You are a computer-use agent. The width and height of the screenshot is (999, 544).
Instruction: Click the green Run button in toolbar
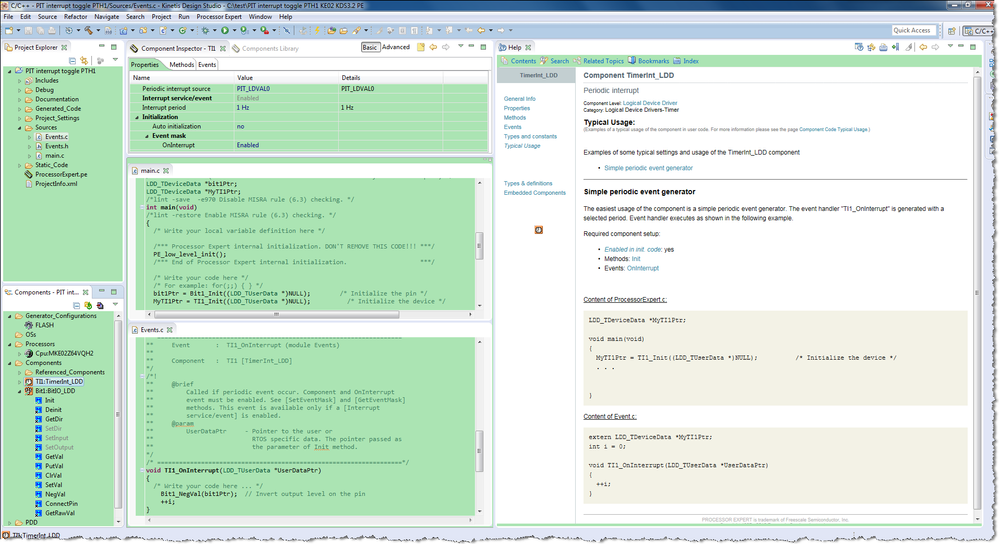225,30
